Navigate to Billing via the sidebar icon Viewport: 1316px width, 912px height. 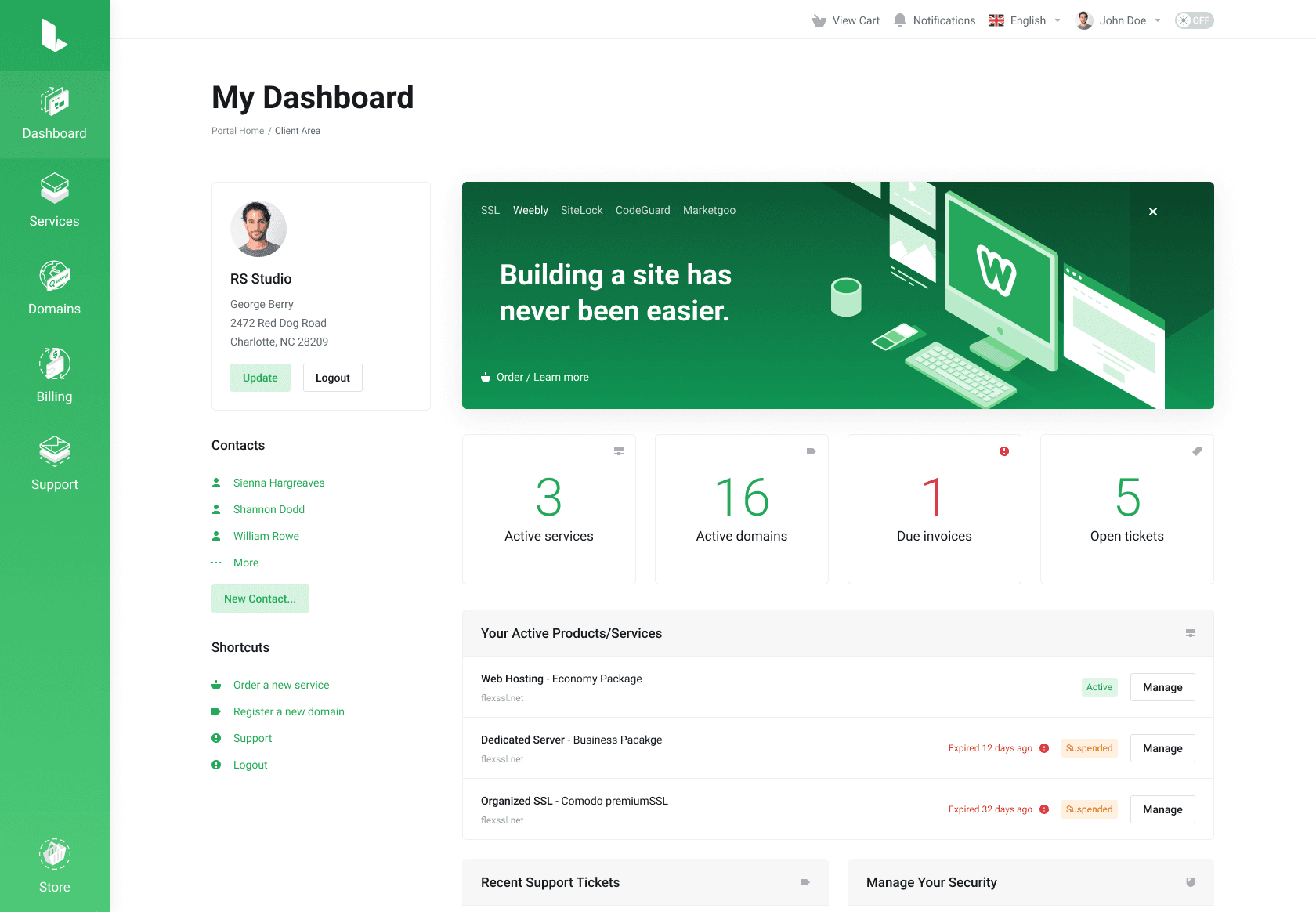(54, 377)
